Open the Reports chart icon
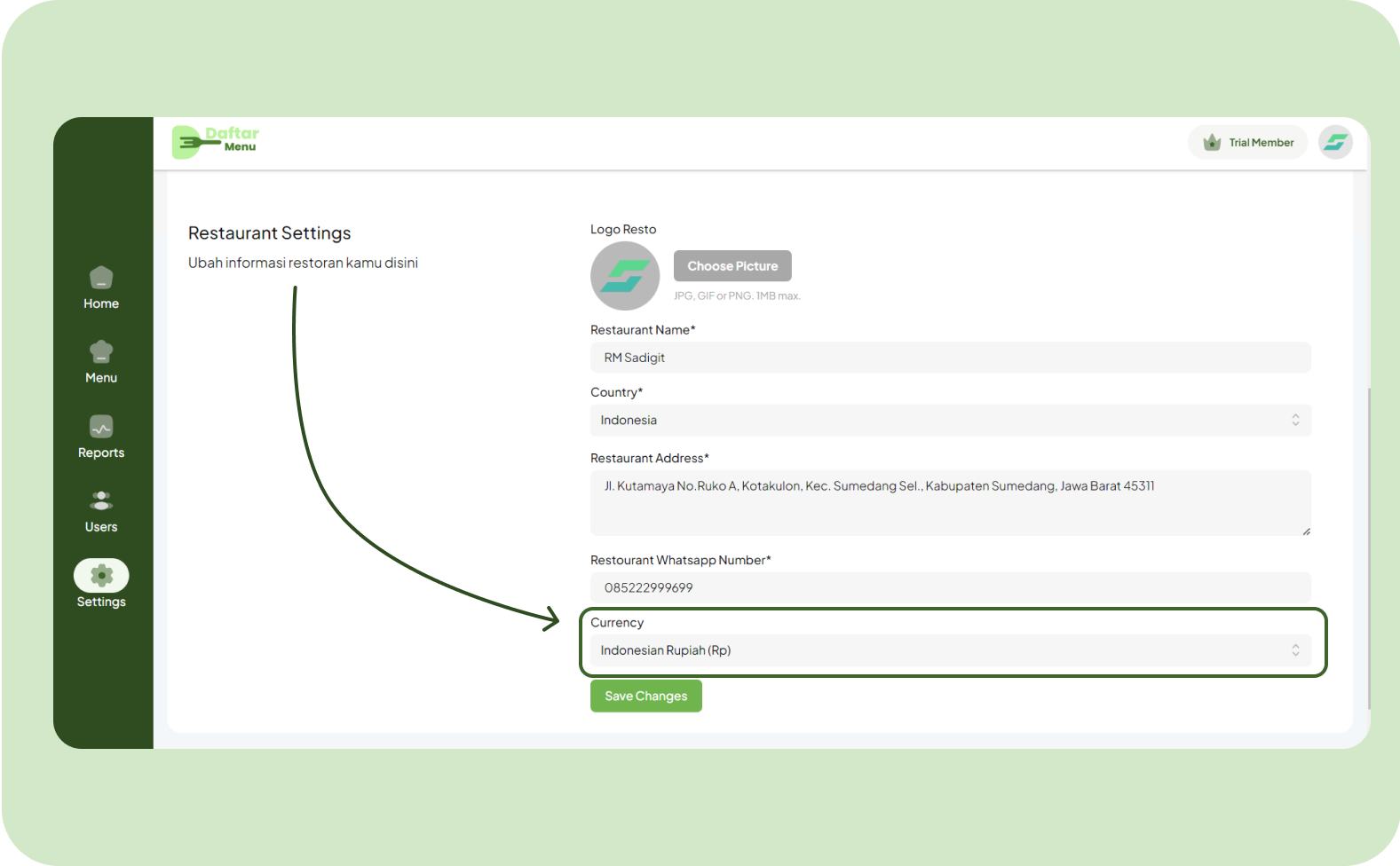 (101, 427)
